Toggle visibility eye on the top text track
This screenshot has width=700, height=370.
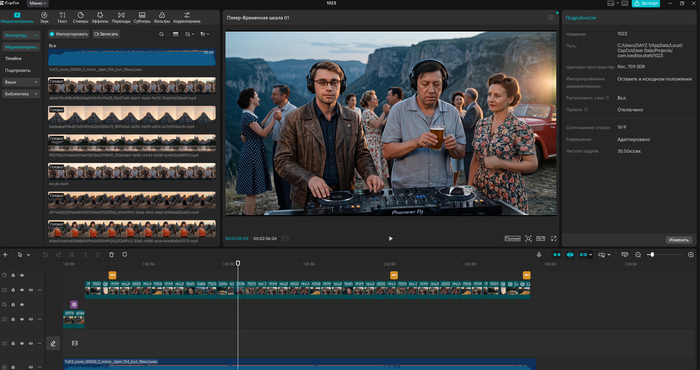click(22, 275)
